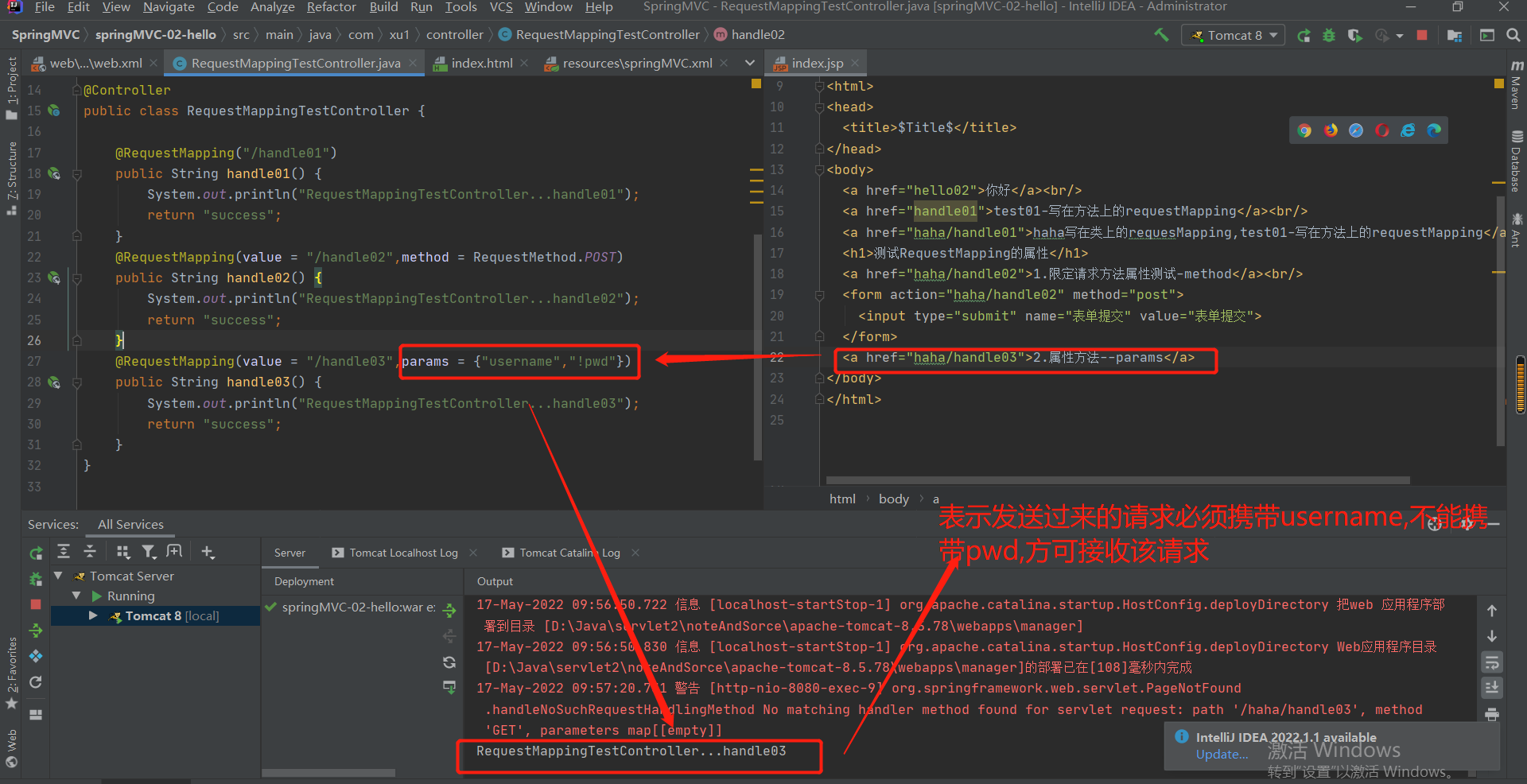Screen dimensions: 1527x784
Task: Open page in Internet Explorer icon
Action: [x=1408, y=130]
